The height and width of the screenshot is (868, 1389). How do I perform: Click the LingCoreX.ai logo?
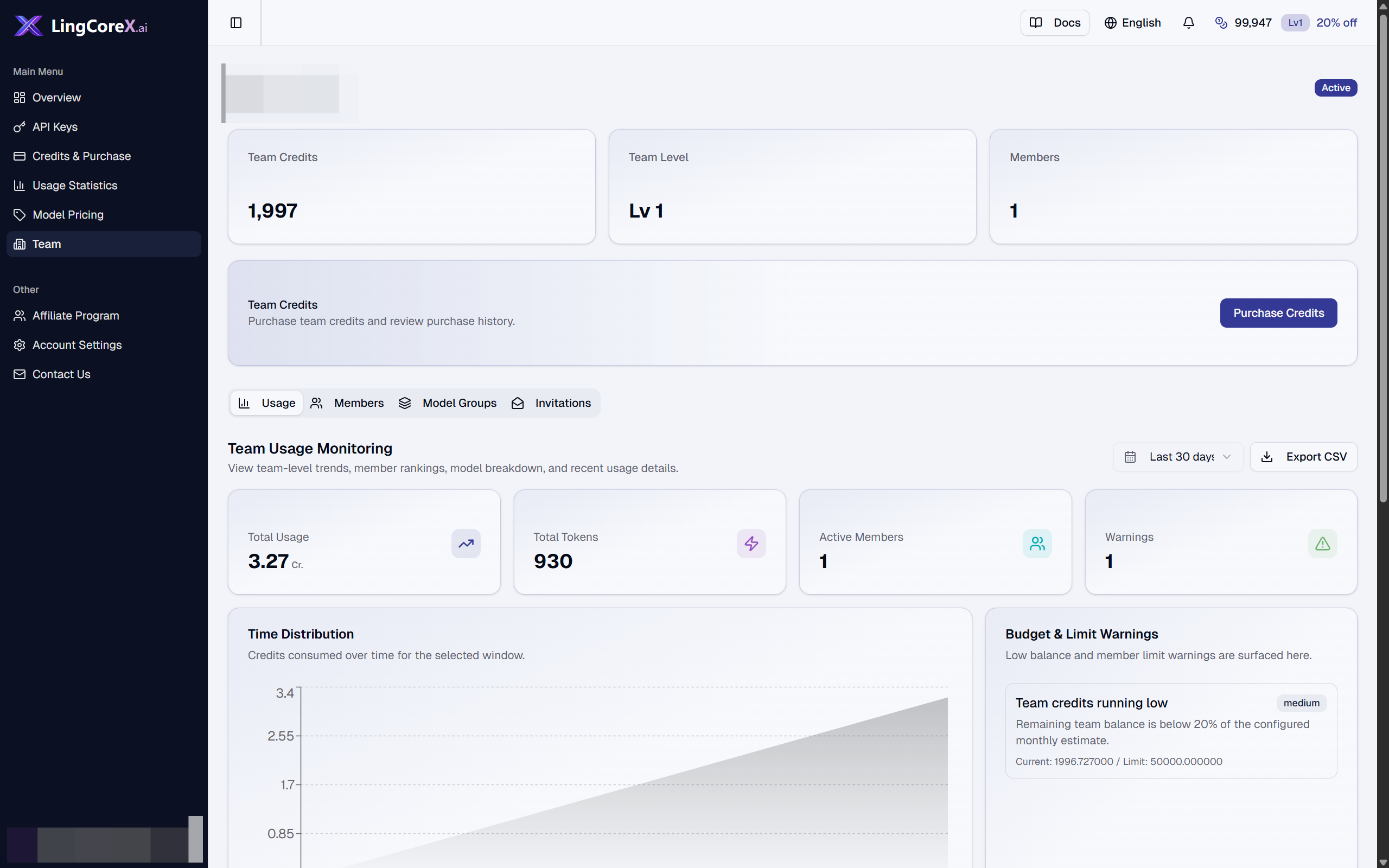tap(81, 26)
